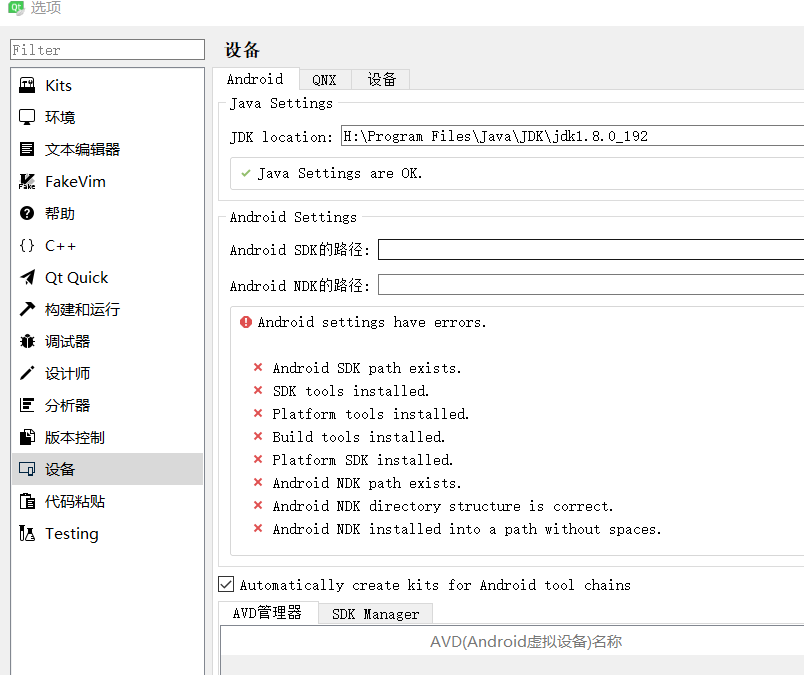Screen dimensions: 804x675
Task: Open 调试器 bug icon
Action: [27, 341]
